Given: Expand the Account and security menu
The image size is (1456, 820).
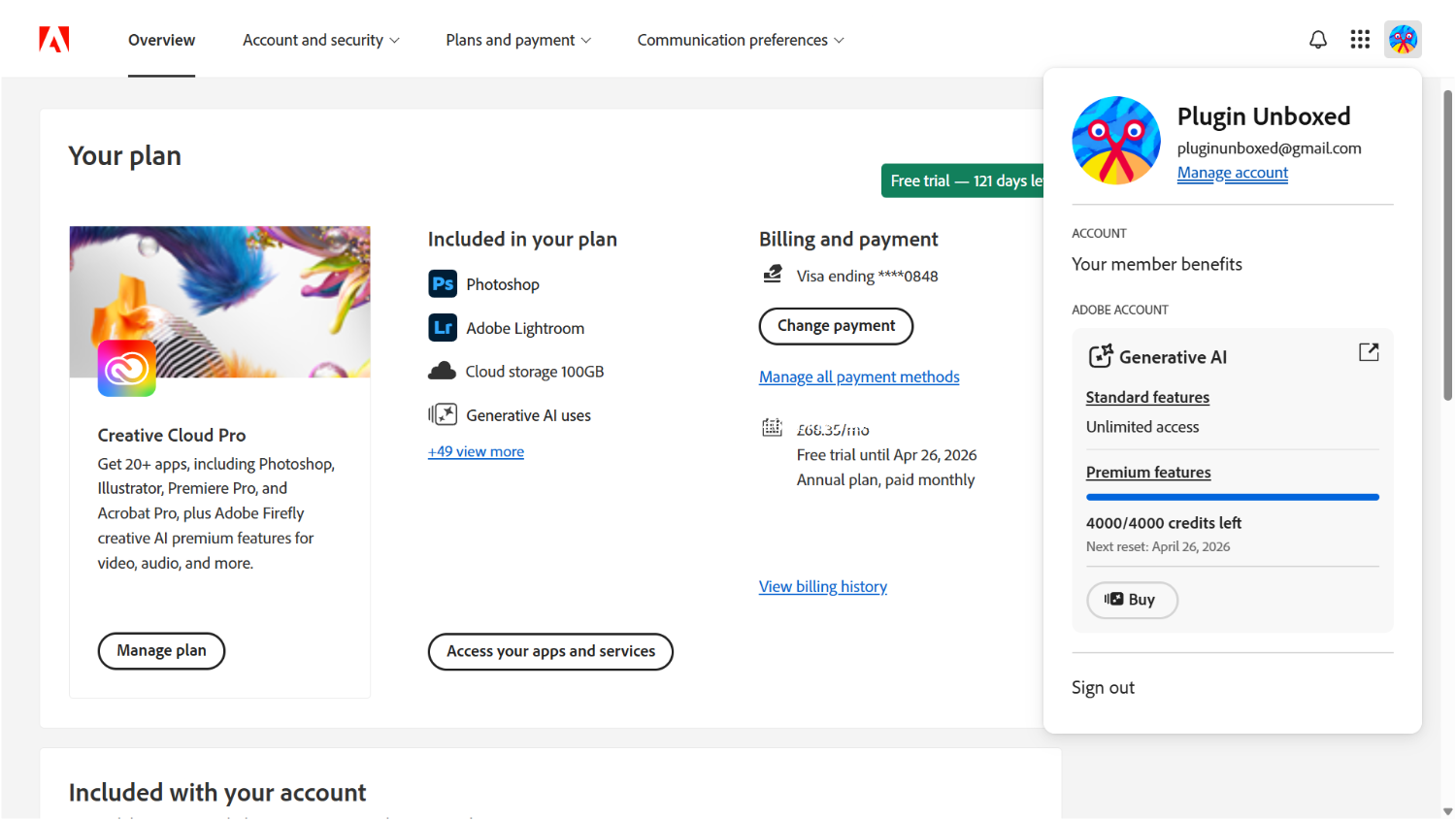Looking at the screenshot, I should [x=320, y=40].
